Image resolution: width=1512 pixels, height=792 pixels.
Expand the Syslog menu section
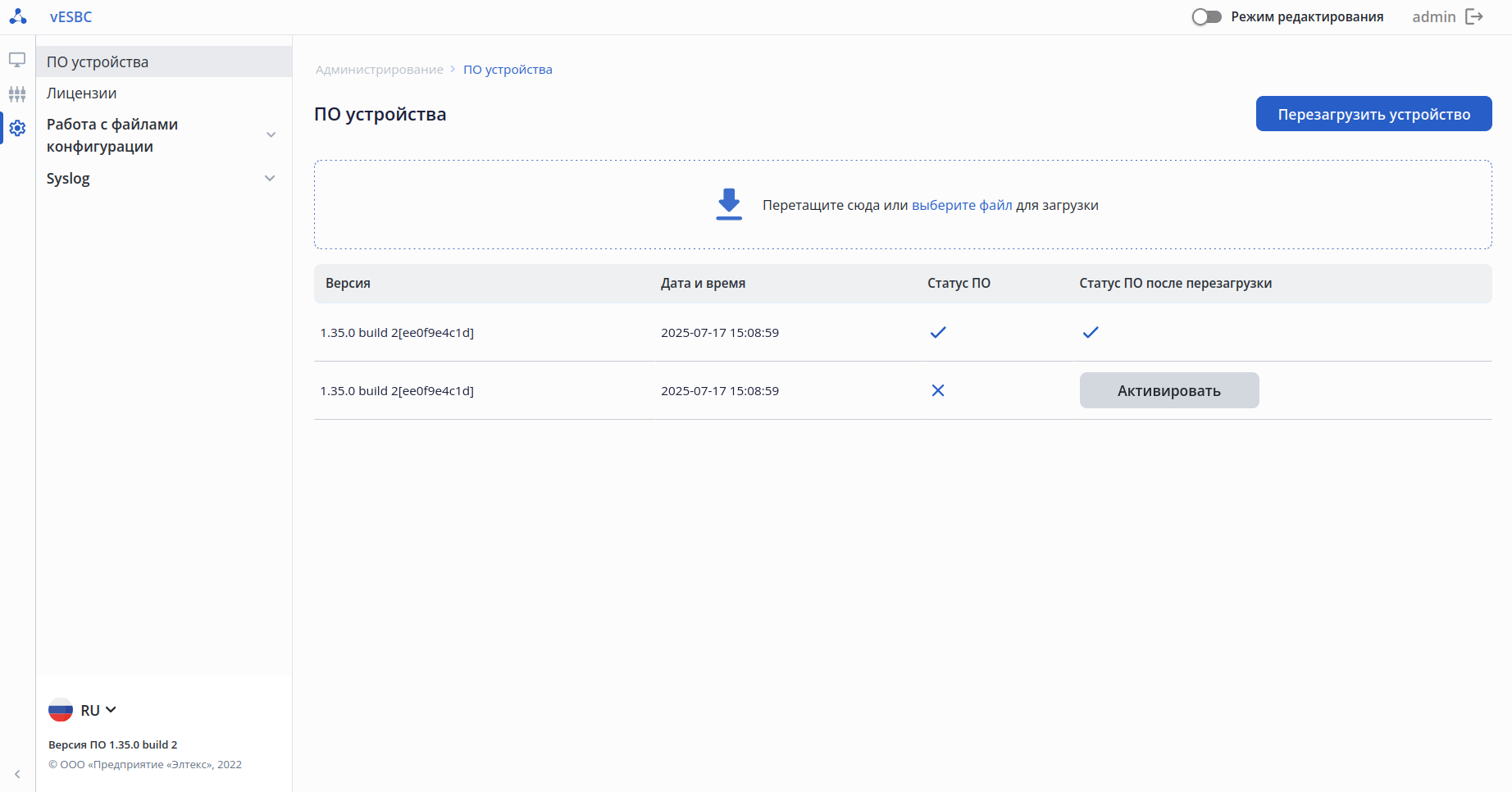coord(270,179)
